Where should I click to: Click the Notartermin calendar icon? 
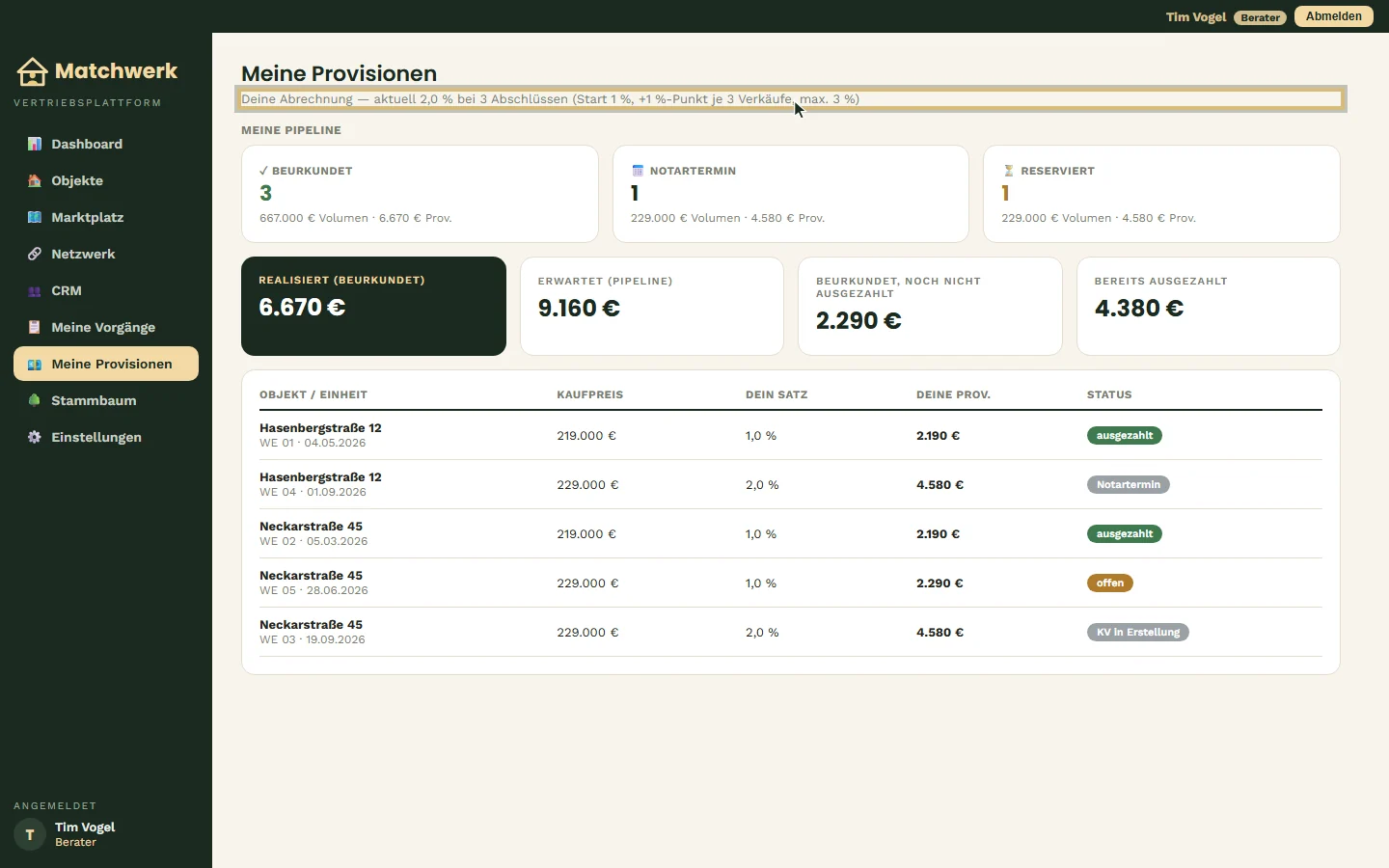638,171
